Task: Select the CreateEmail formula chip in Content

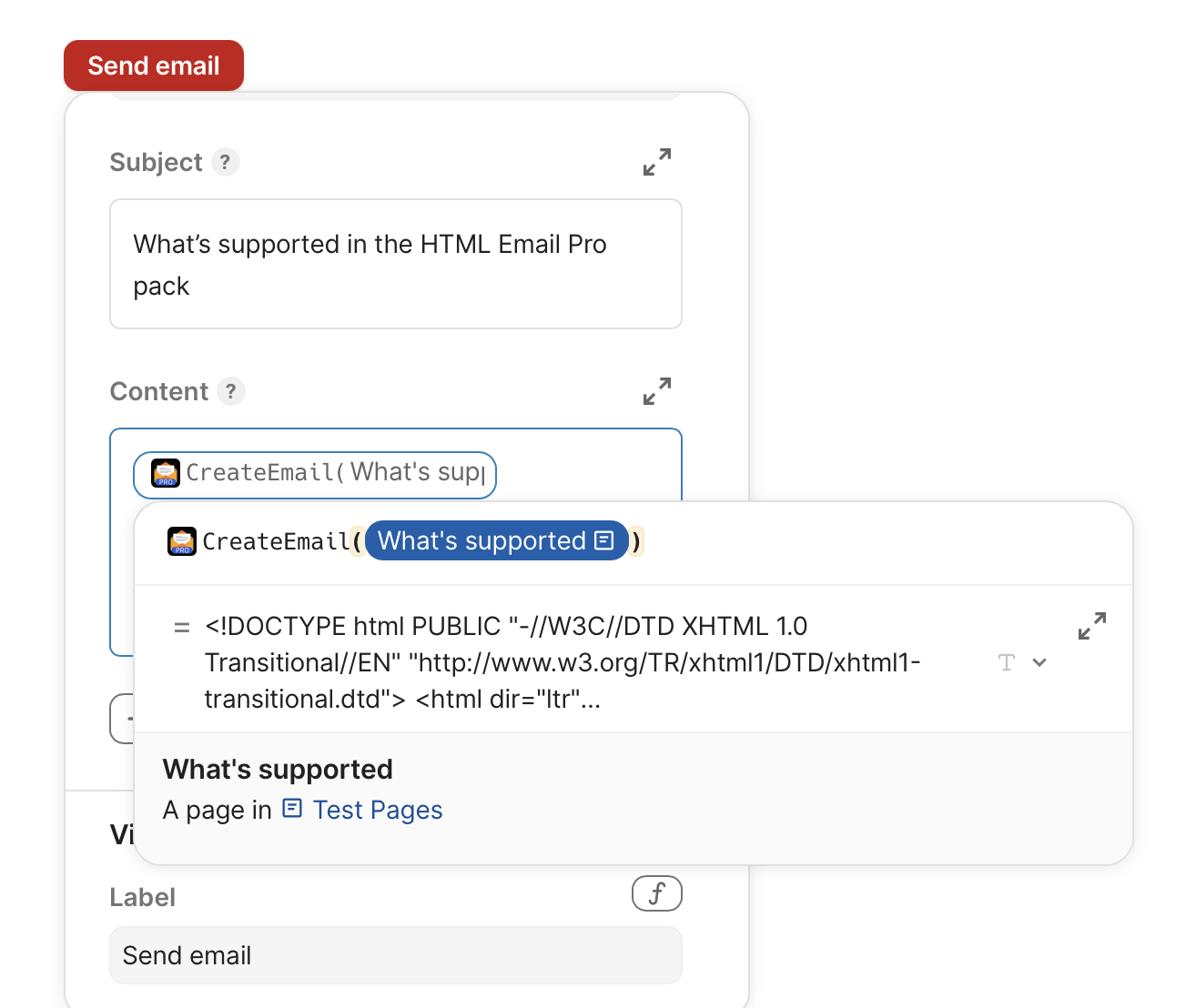Action: point(315,475)
